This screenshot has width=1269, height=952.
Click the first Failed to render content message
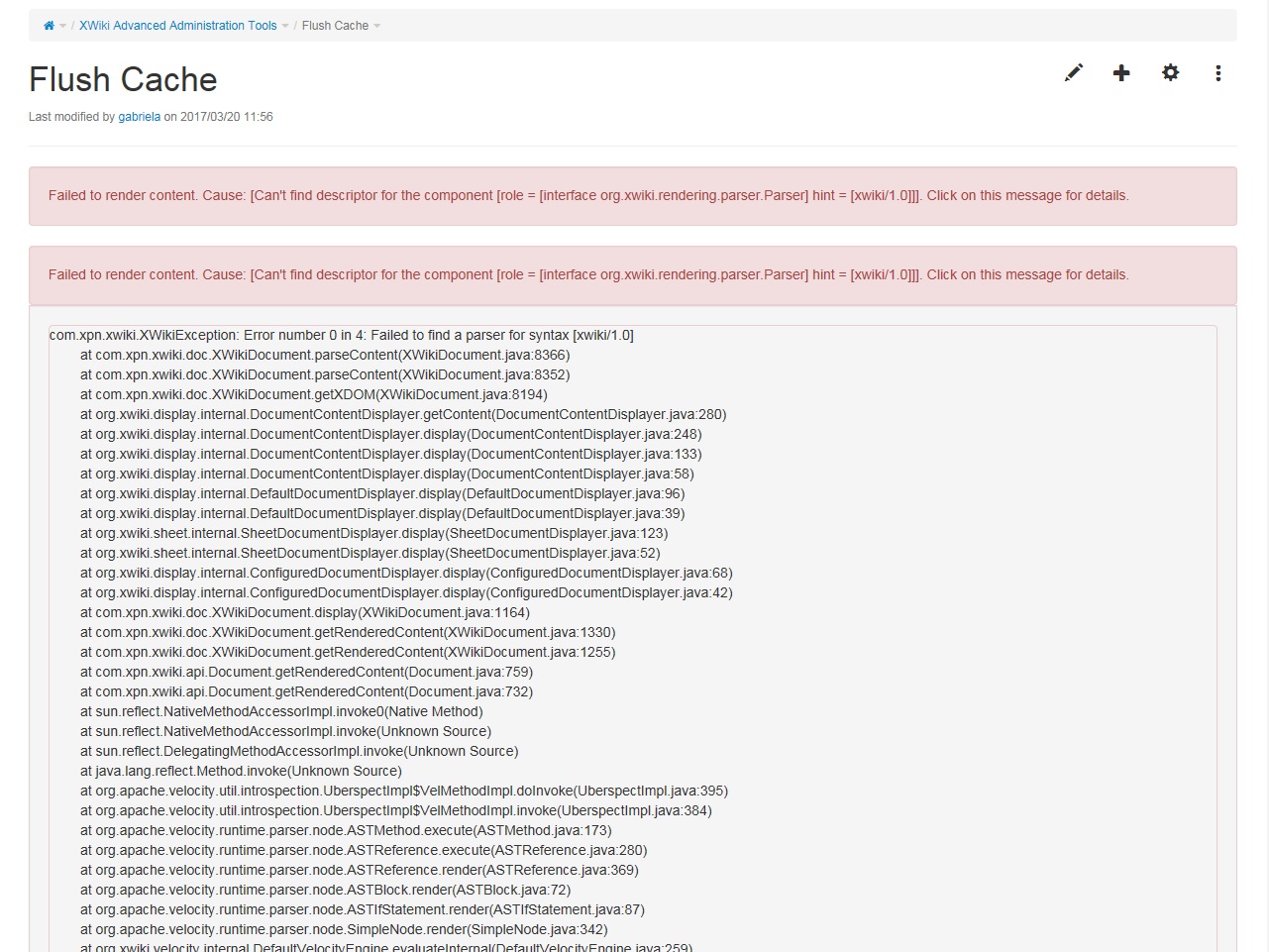tap(632, 196)
